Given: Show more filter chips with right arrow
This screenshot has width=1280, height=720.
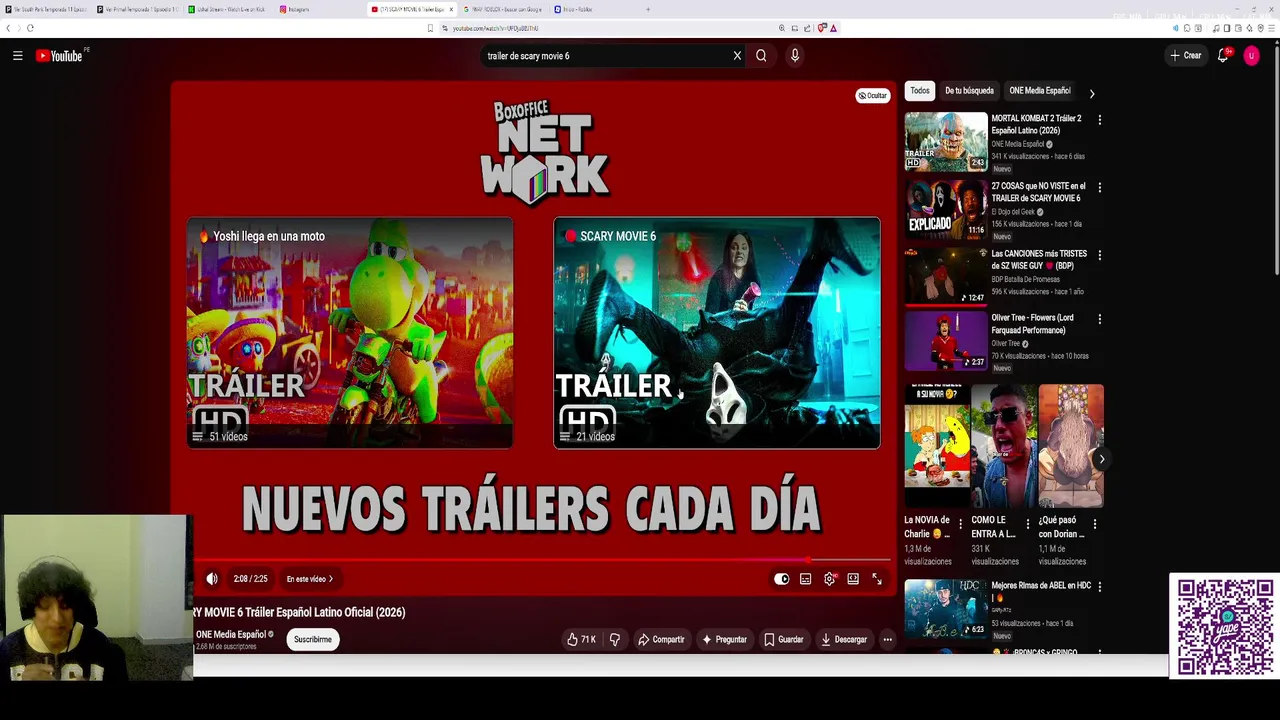Looking at the screenshot, I should (x=1092, y=94).
